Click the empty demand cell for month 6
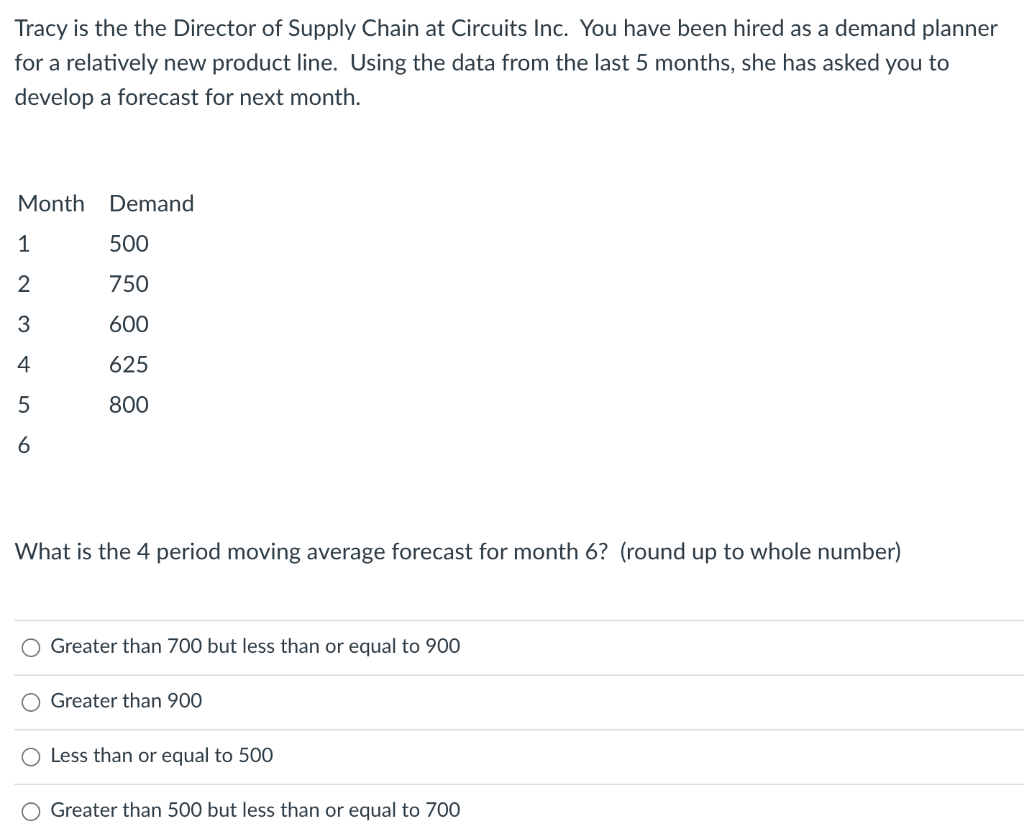Viewport: 1024px width, 834px height. (128, 444)
